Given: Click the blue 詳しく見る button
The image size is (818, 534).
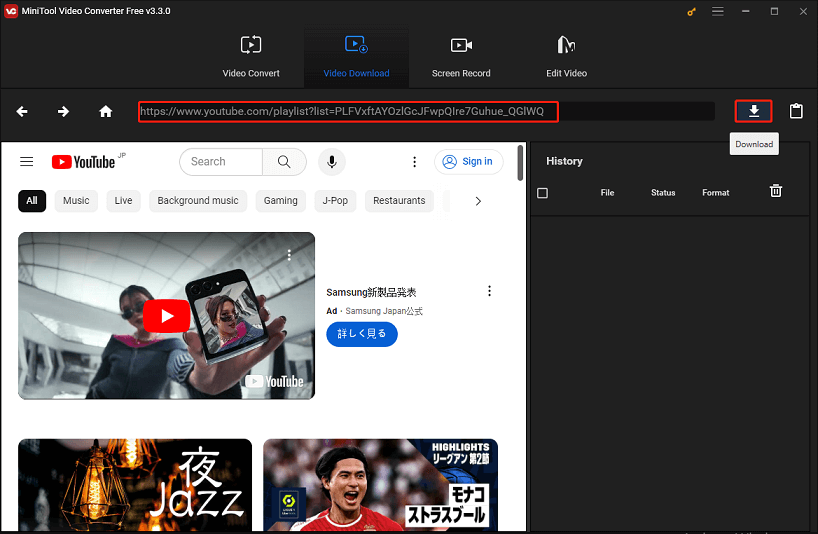Looking at the screenshot, I should click(362, 334).
